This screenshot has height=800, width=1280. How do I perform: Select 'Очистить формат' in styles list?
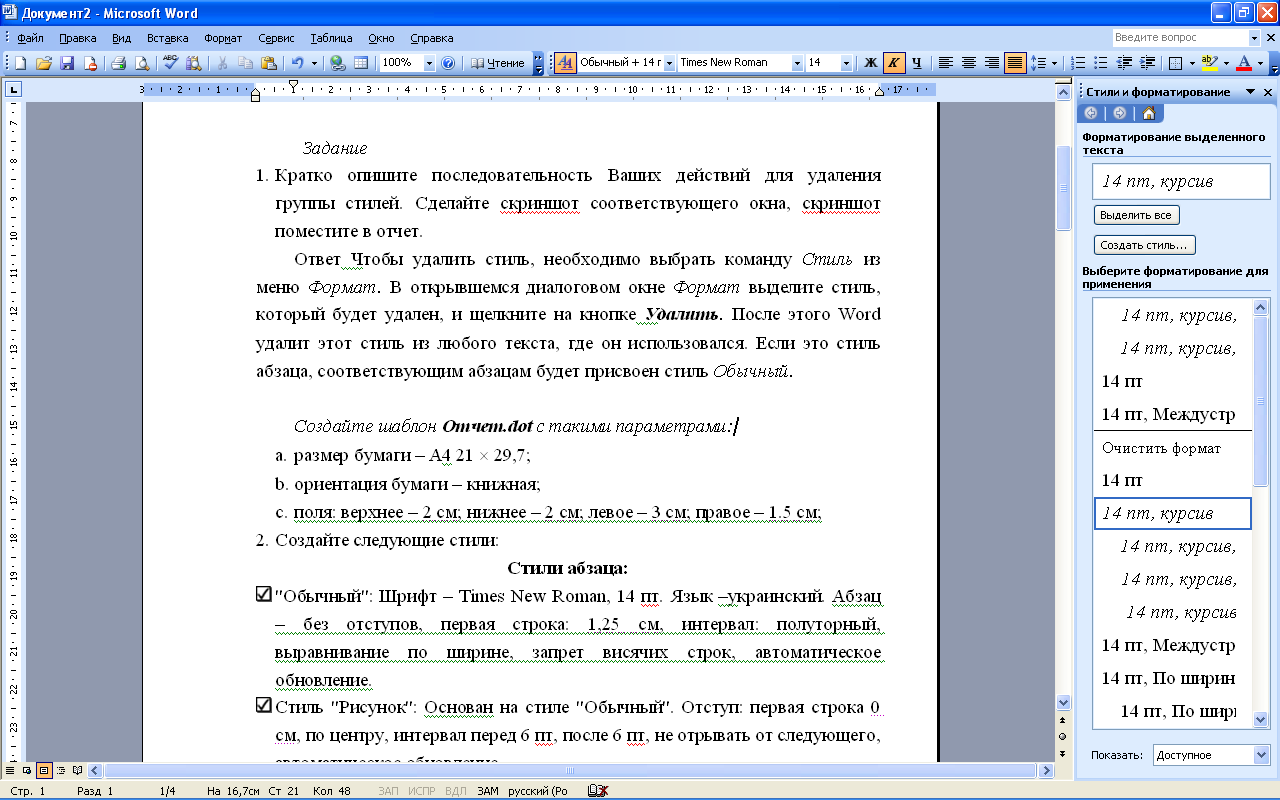[1161, 448]
